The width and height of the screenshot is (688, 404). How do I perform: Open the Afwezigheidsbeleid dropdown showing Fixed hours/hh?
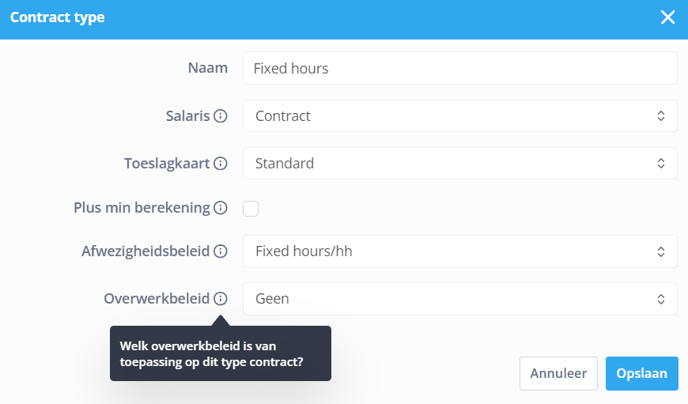[x=460, y=251]
